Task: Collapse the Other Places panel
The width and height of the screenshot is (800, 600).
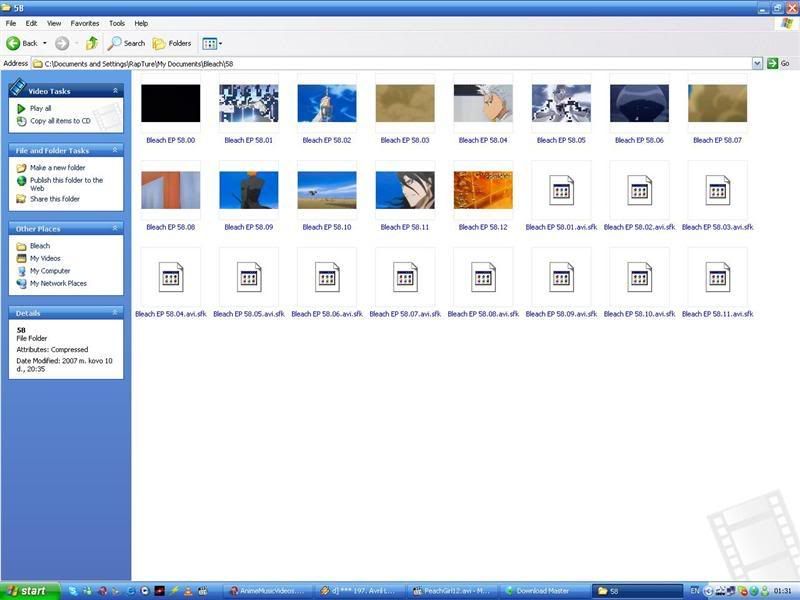Action: click(115, 228)
